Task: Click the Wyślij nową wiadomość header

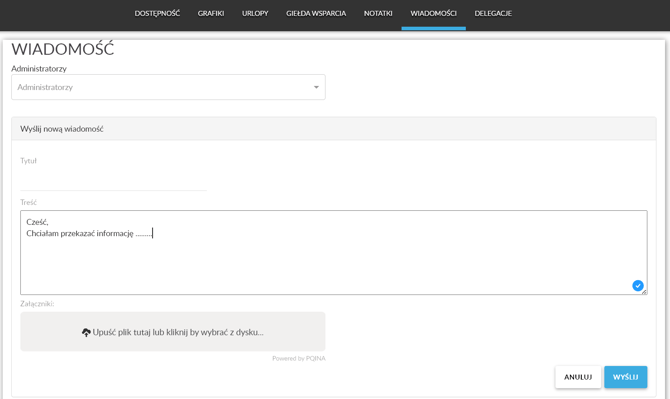Action: pyautogui.click(x=62, y=129)
